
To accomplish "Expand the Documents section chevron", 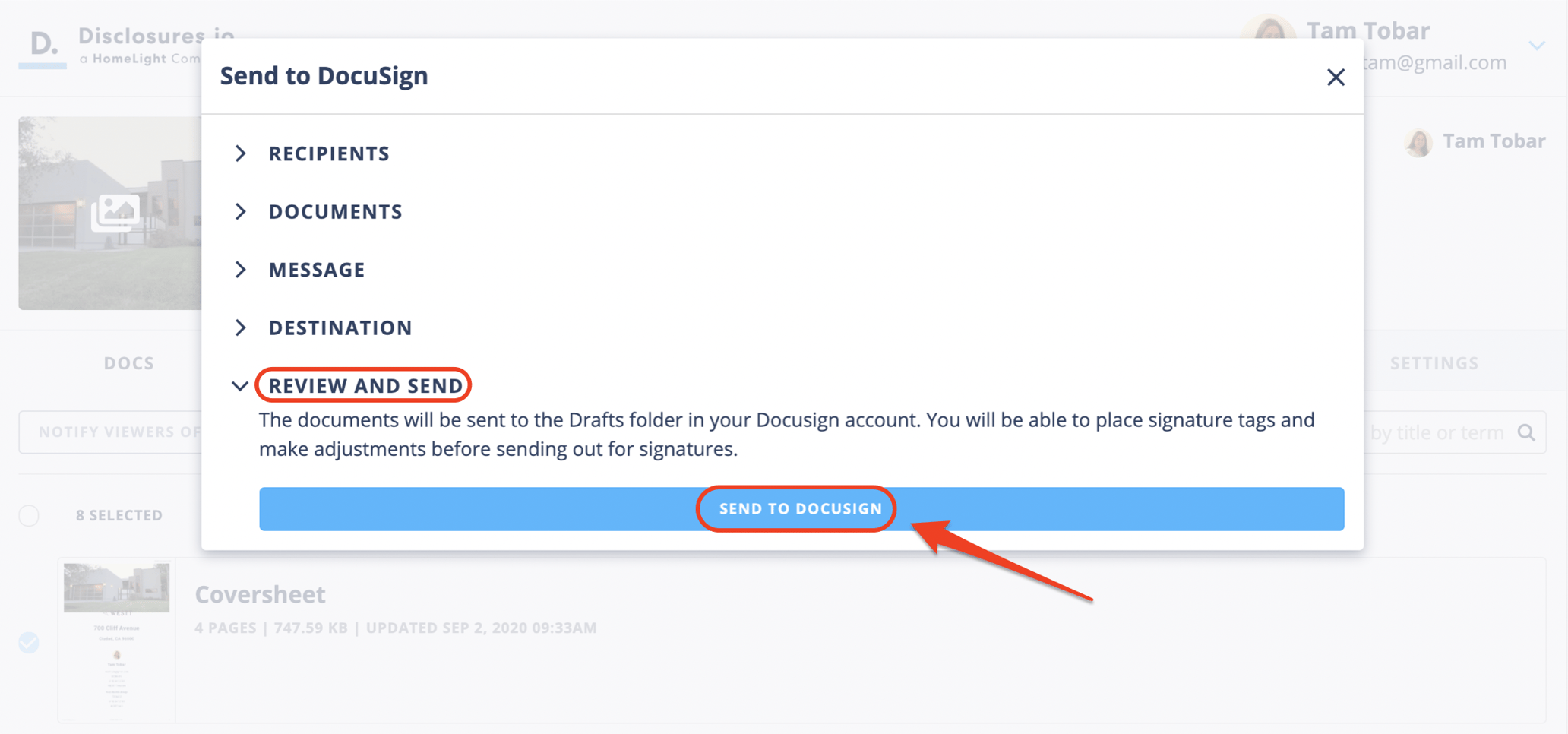I will (241, 211).
